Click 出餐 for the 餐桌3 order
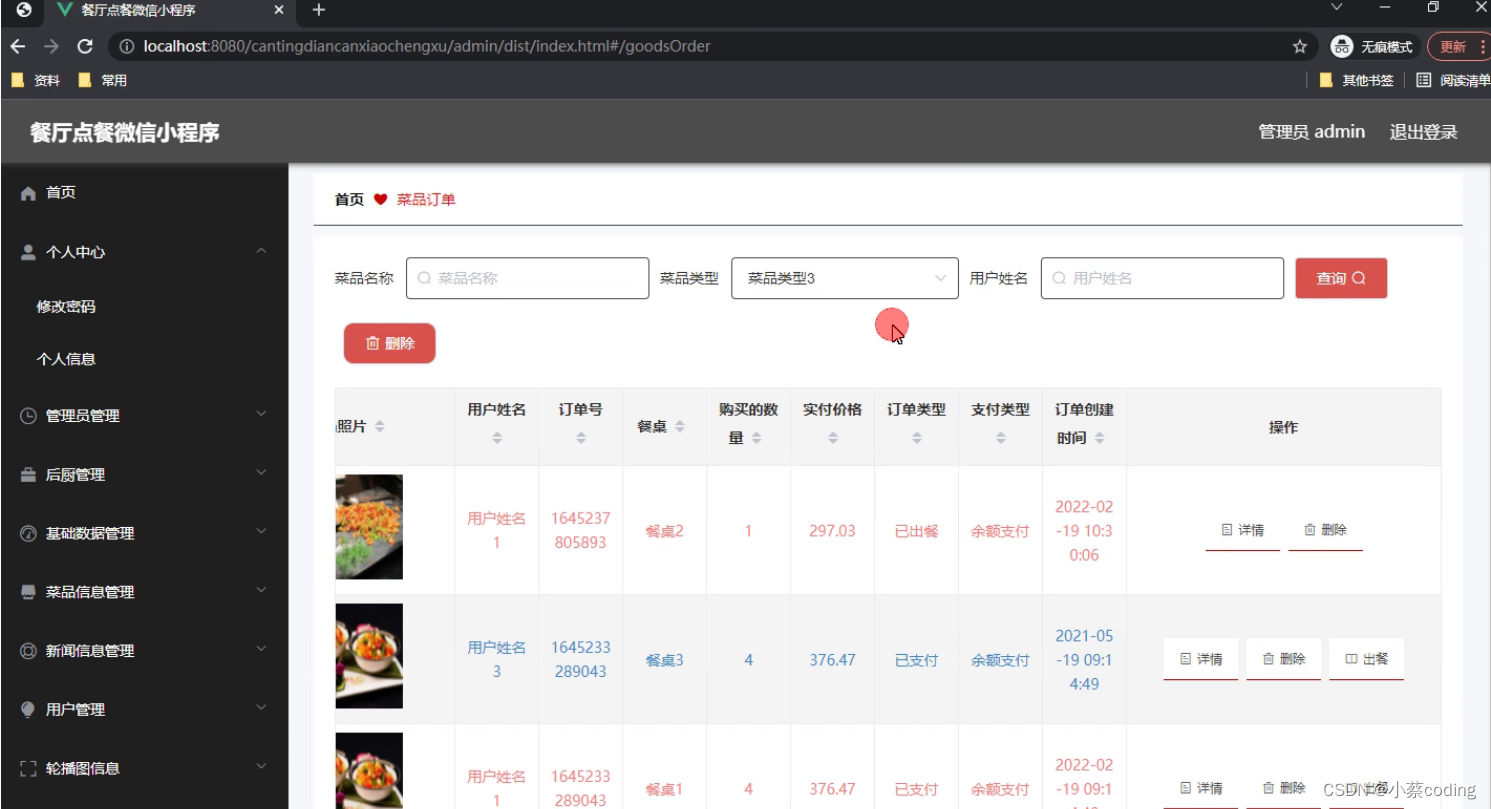Viewport: 1491px width, 809px height. pyautogui.click(x=1367, y=659)
